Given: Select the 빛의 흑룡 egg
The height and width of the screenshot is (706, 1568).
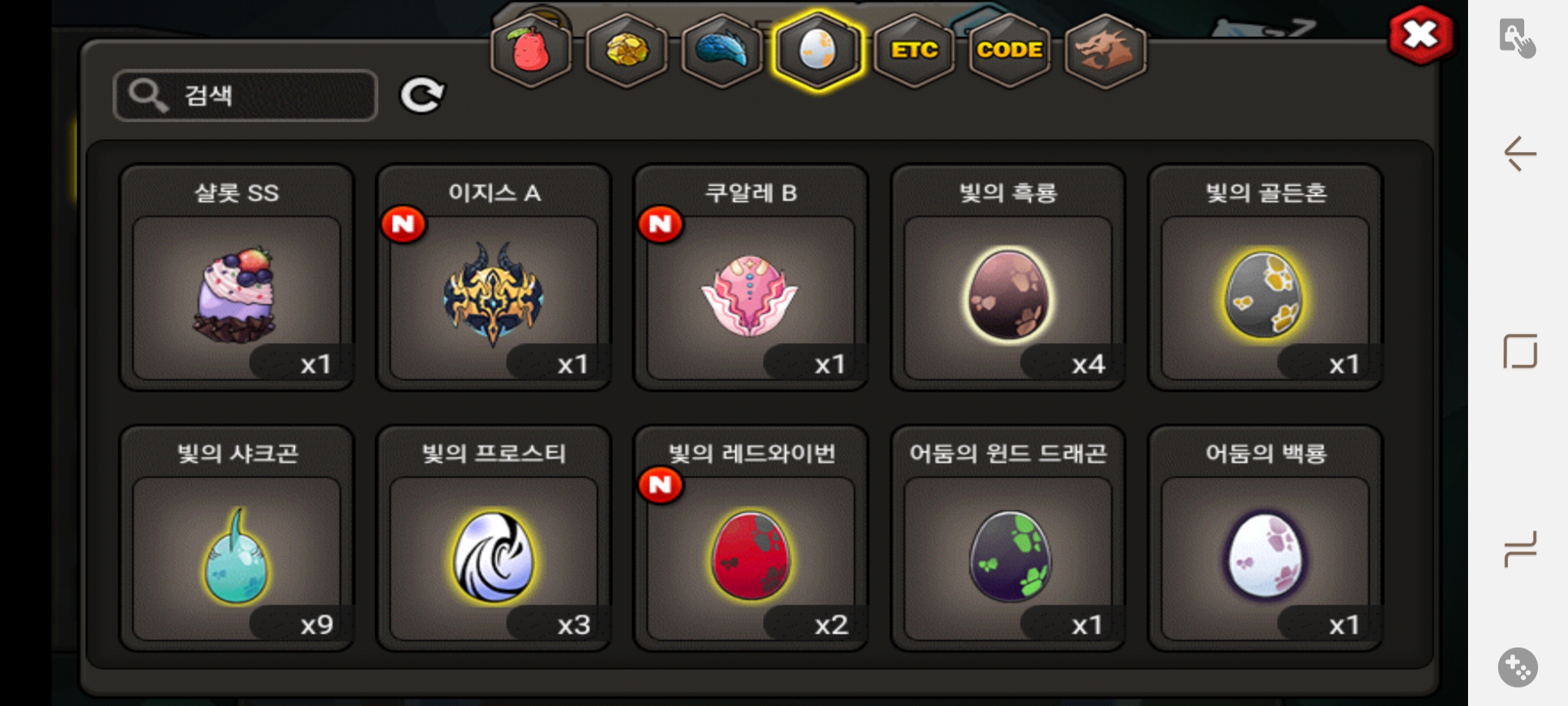Looking at the screenshot, I should [x=1008, y=277].
